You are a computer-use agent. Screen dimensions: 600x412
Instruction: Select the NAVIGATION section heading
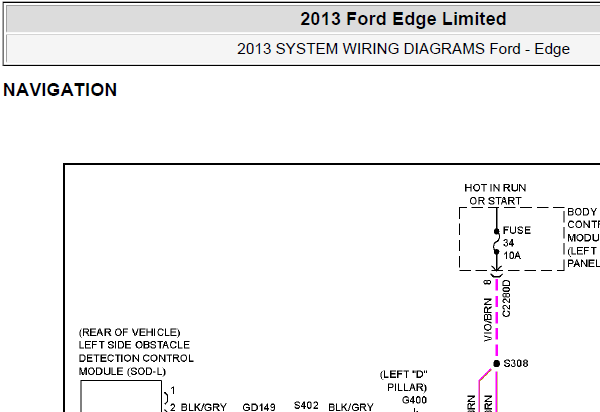60,90
